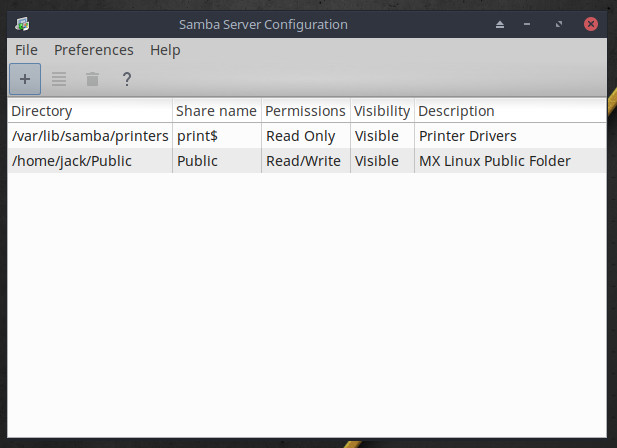Minimize the Samba Server Configuration window
Screen dimensions: 617x448
[x=526, y=23]
